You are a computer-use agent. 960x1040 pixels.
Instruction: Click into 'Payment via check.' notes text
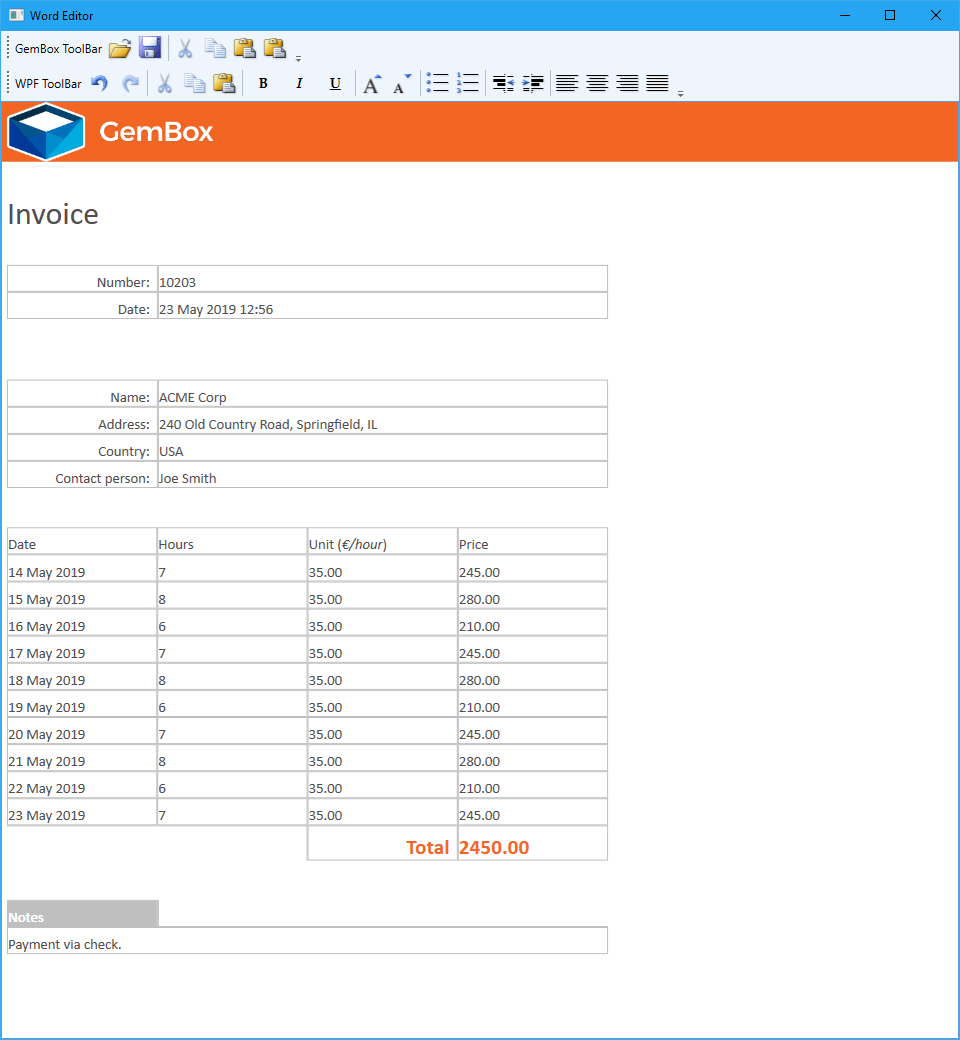[x=65, y=944]
